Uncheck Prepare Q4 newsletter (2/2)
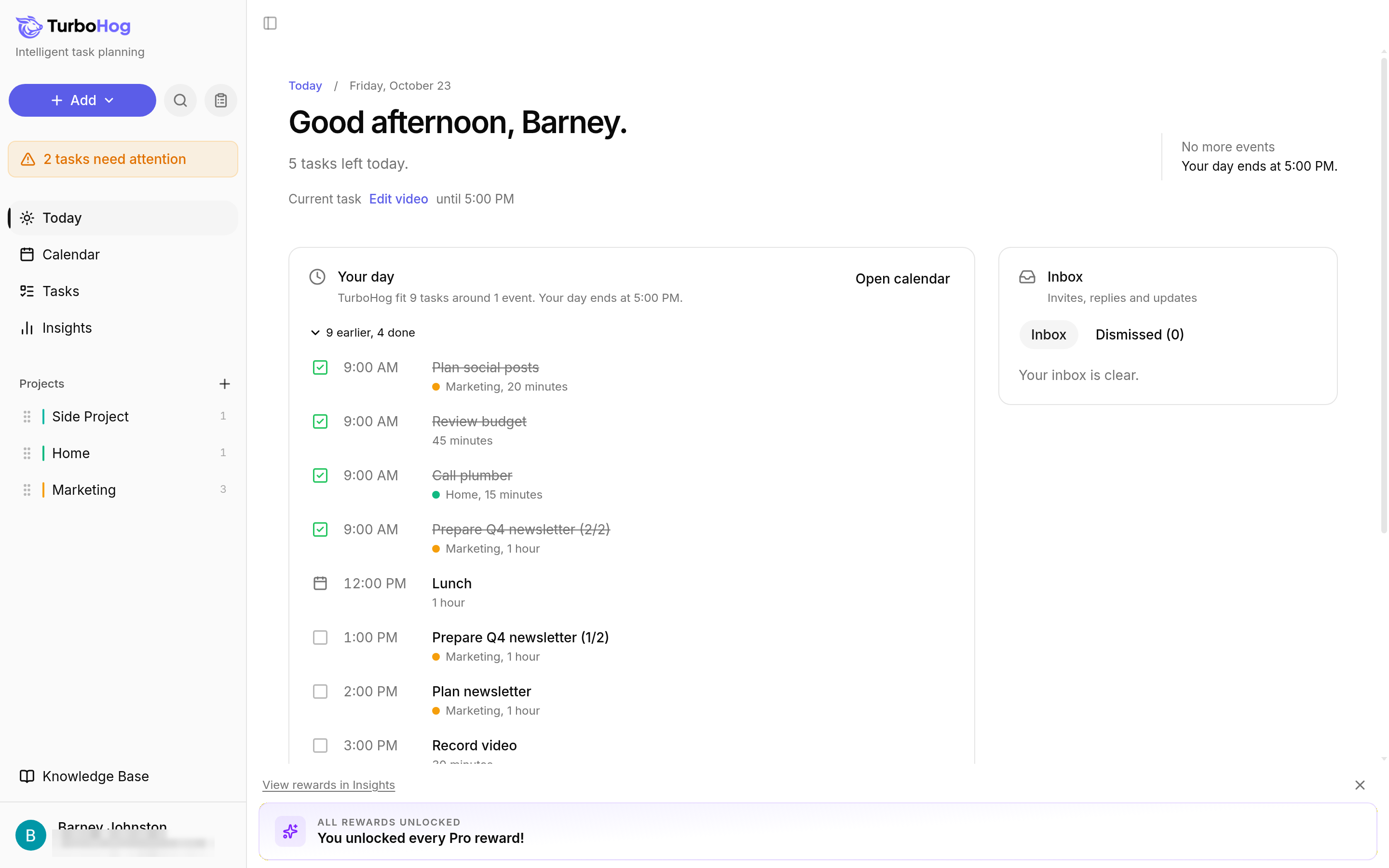 (x=320, y=529)
